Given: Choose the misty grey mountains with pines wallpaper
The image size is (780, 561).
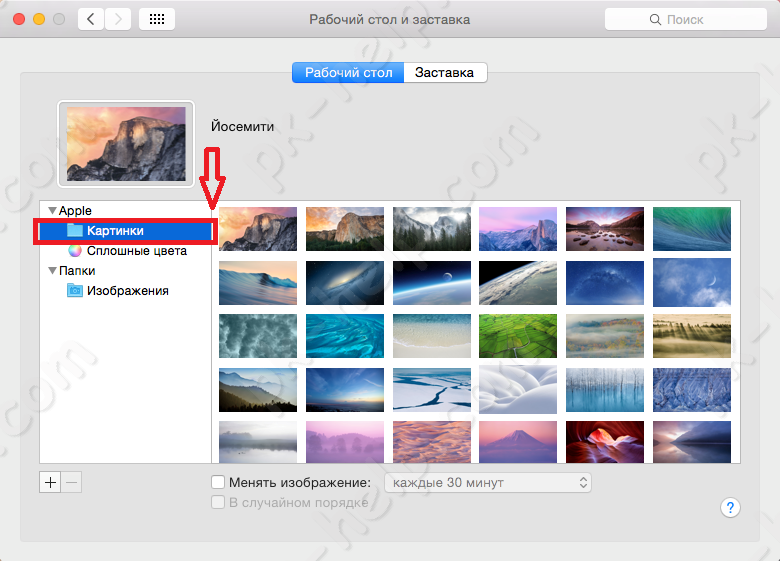Looking at the screenshot, I should (432, 229).
